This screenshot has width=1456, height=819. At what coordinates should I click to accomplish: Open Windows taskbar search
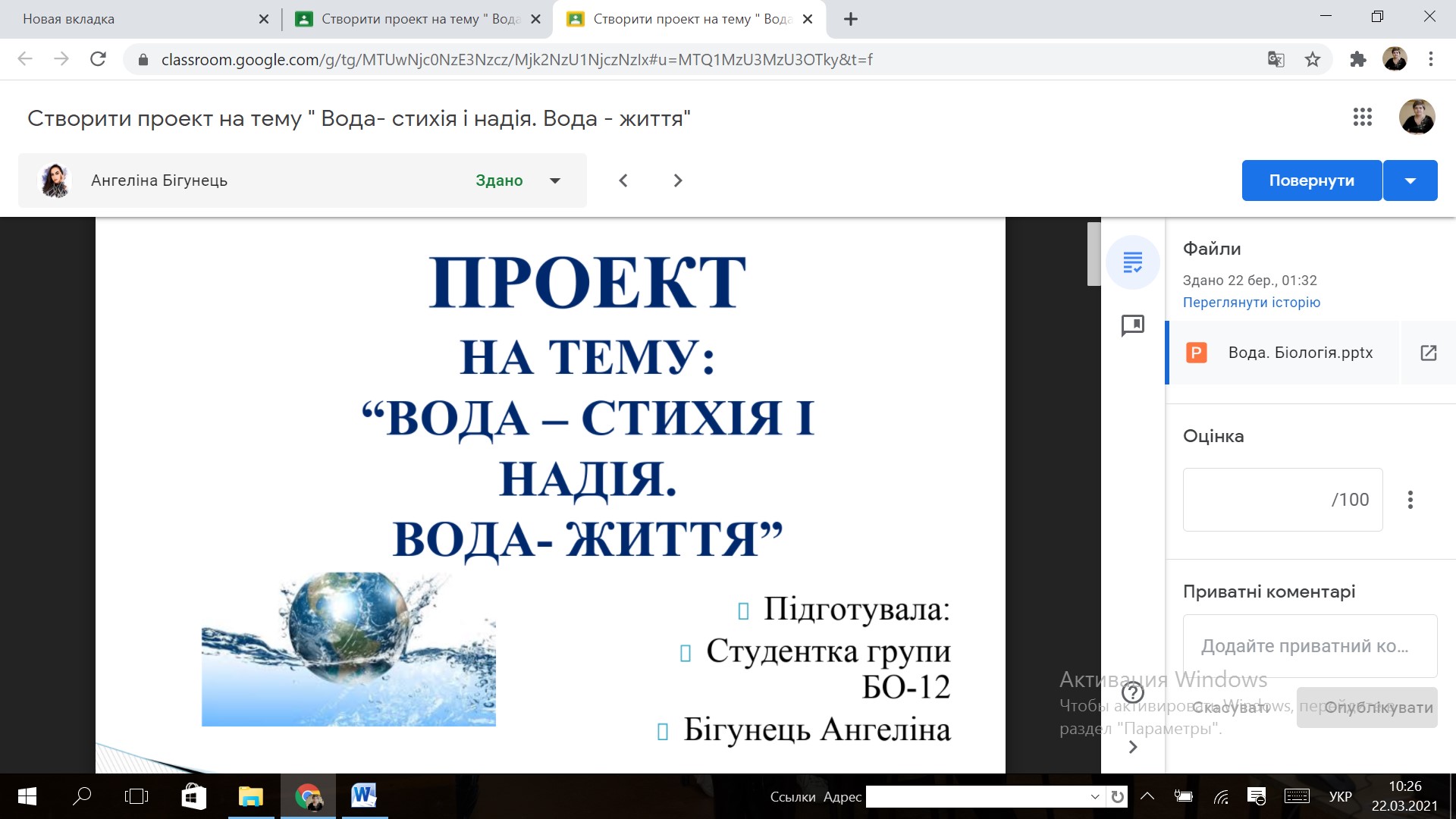[82, 796]
